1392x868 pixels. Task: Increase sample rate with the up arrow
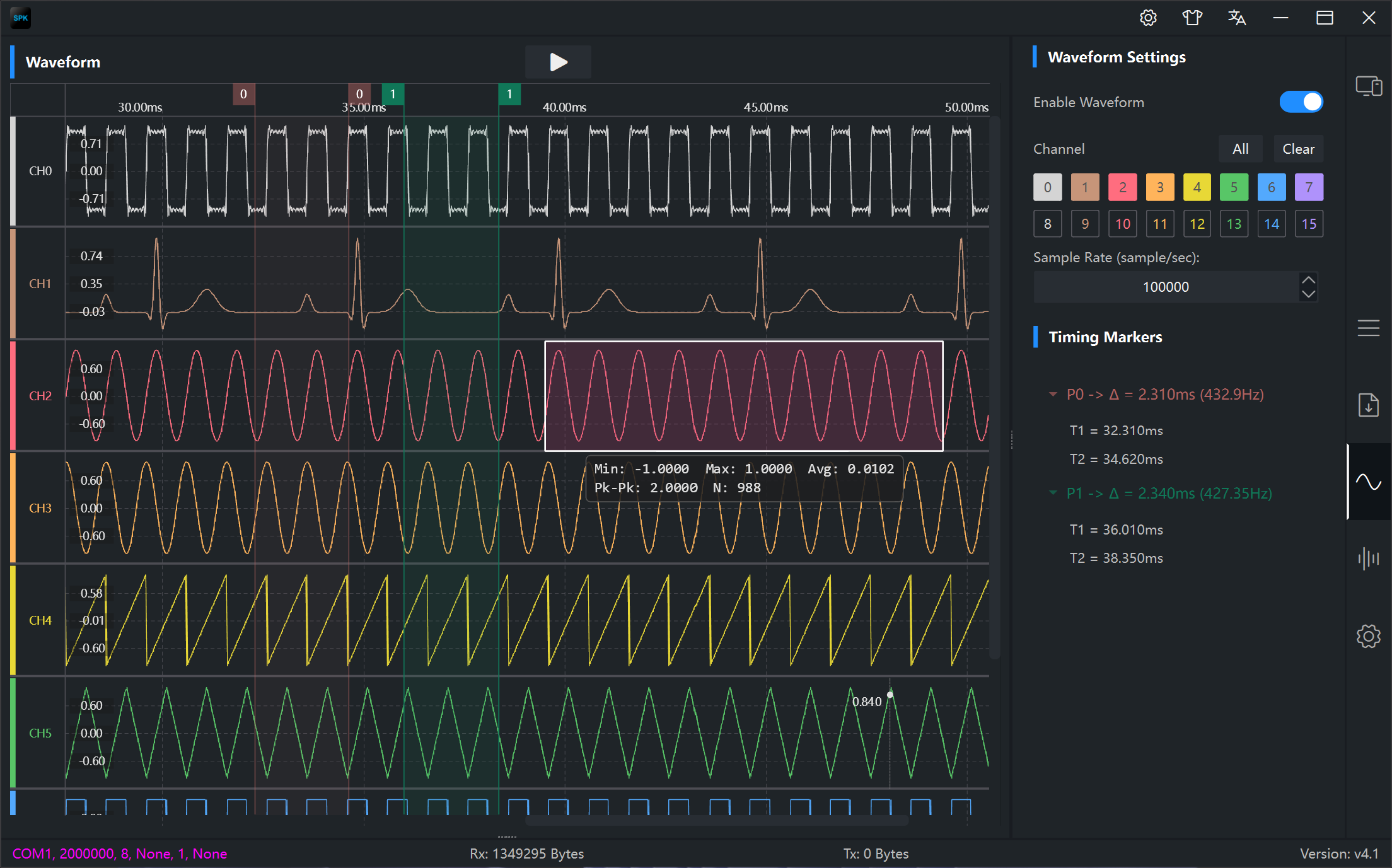click(x=1309, y=280)
